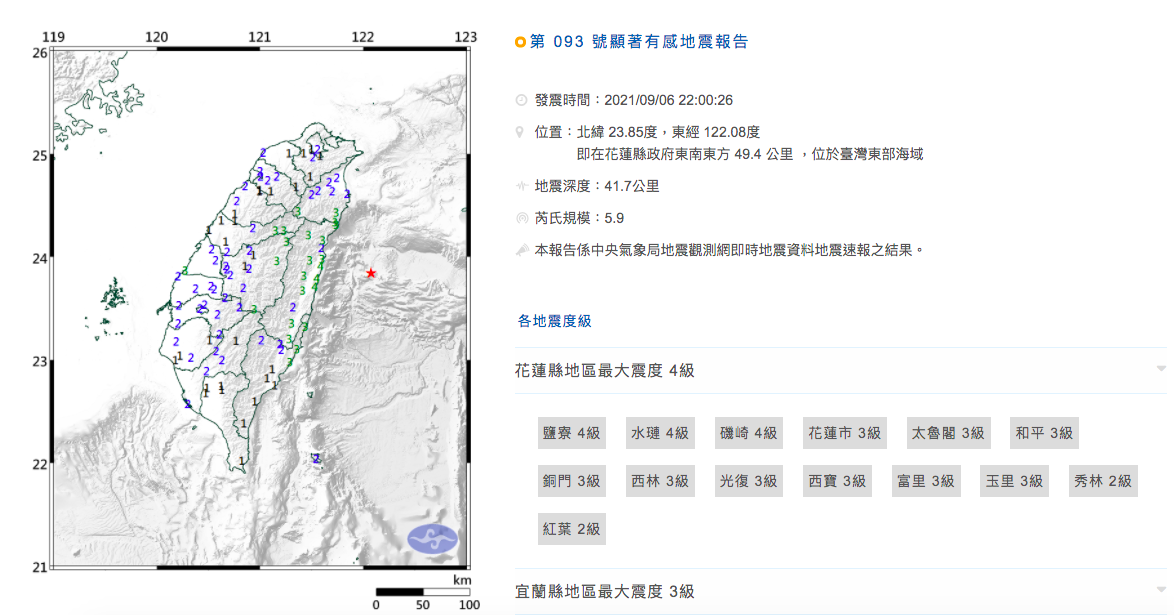The height and width of the screenshot is (615, 1174).
Task: Click the red star epicenter marker on map
Action: (x=371, y=273)
